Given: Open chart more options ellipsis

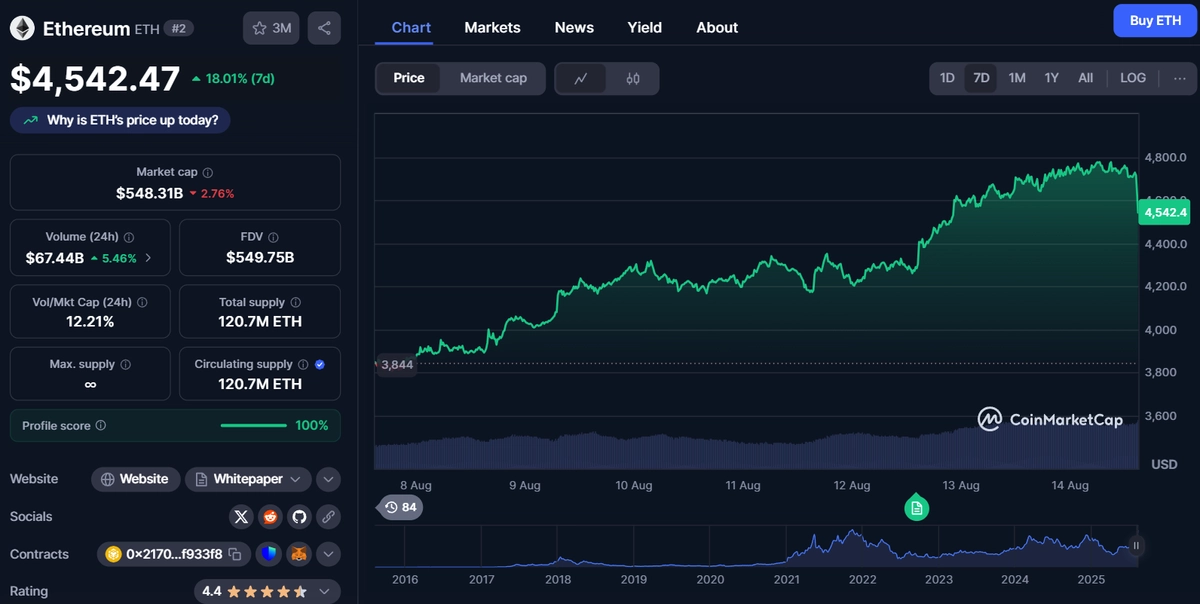Looking at the screenshot, I should [x=1180, y=78].
